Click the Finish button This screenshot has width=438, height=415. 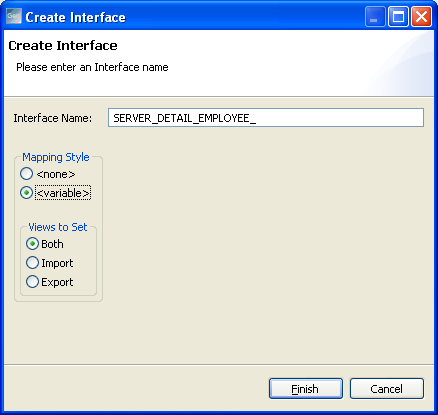click(306, 388)
